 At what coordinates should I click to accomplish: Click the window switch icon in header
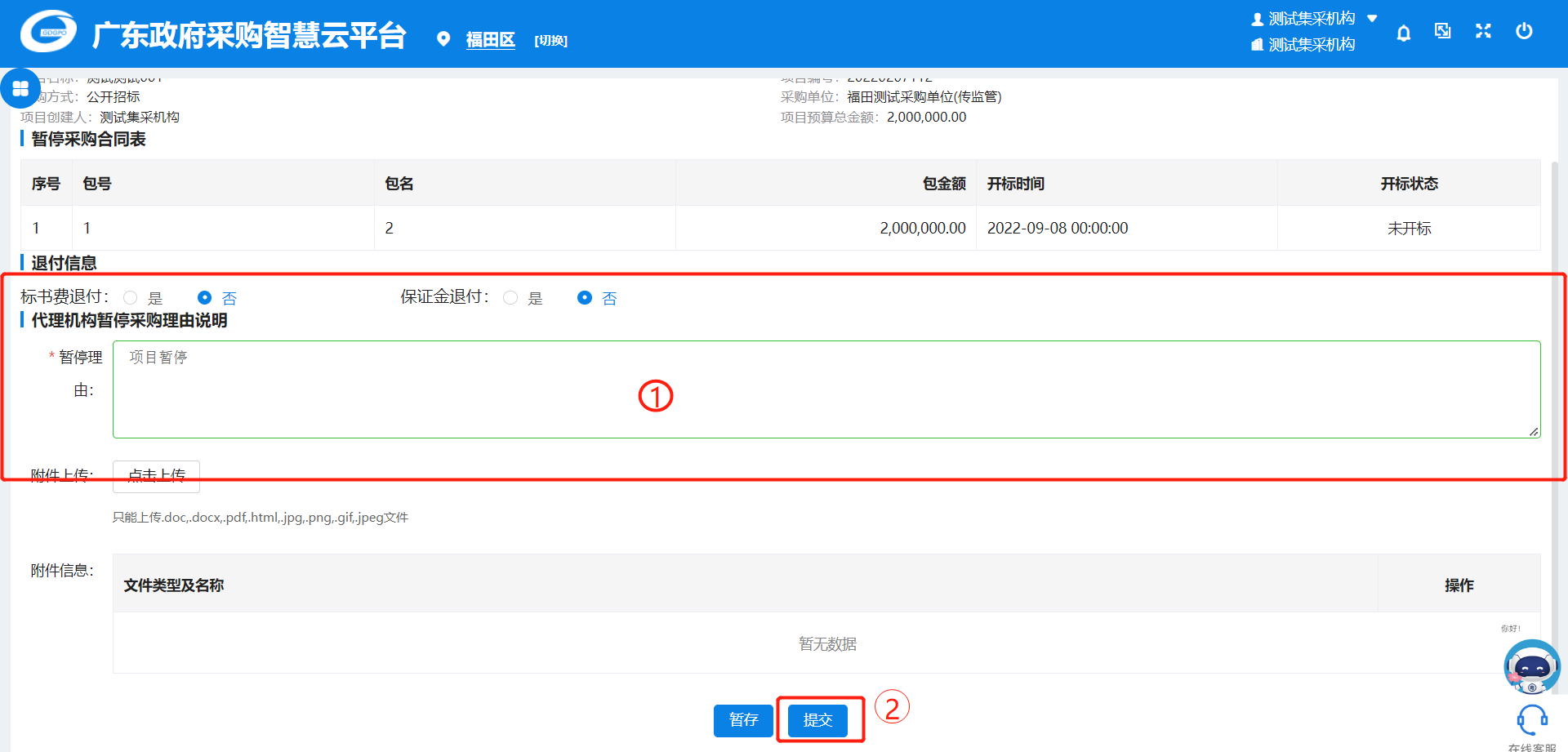point(1443,31)
